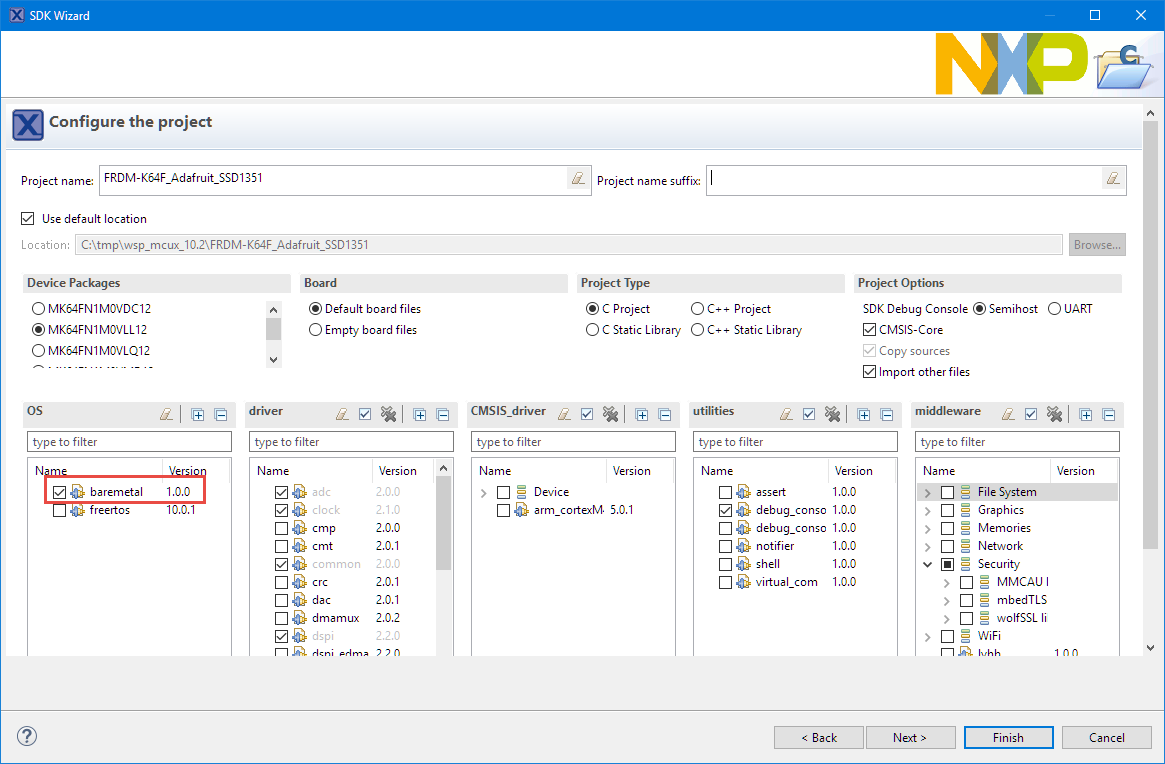Toggle Use default location checkbox

pos(28,219)
